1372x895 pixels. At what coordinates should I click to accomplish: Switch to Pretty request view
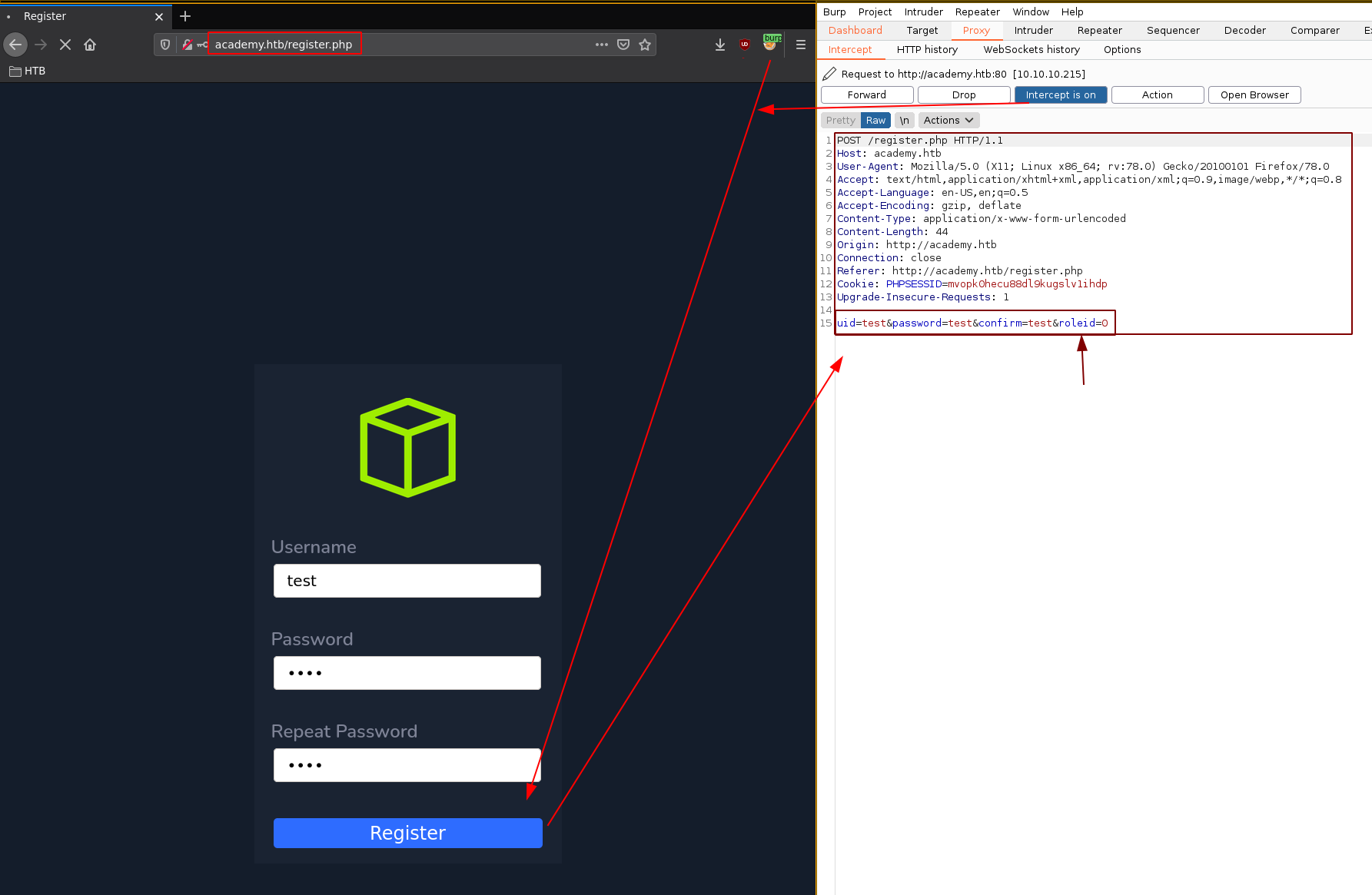(x=841, y=120)
